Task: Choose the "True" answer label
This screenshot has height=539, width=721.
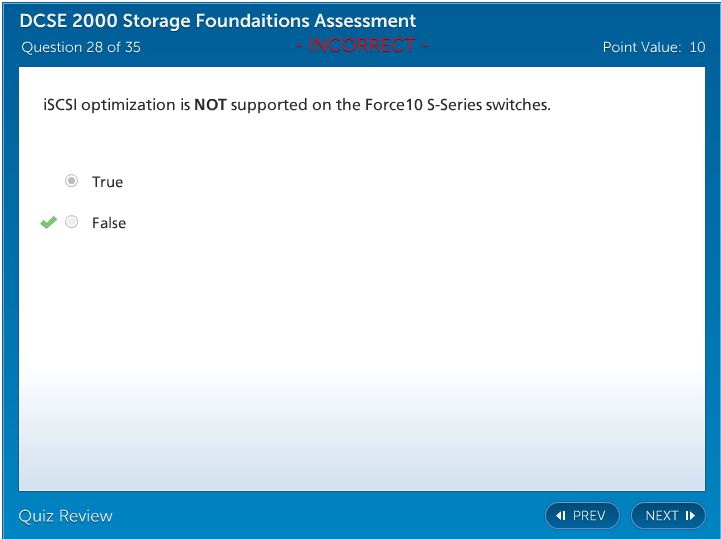Action: tap(107, 182)
